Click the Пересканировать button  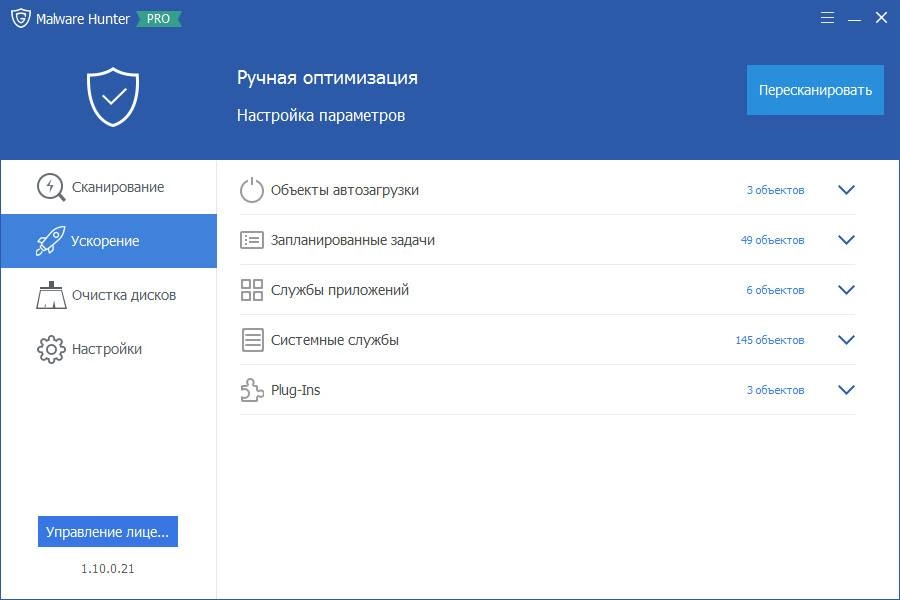(x=815, y=90)
